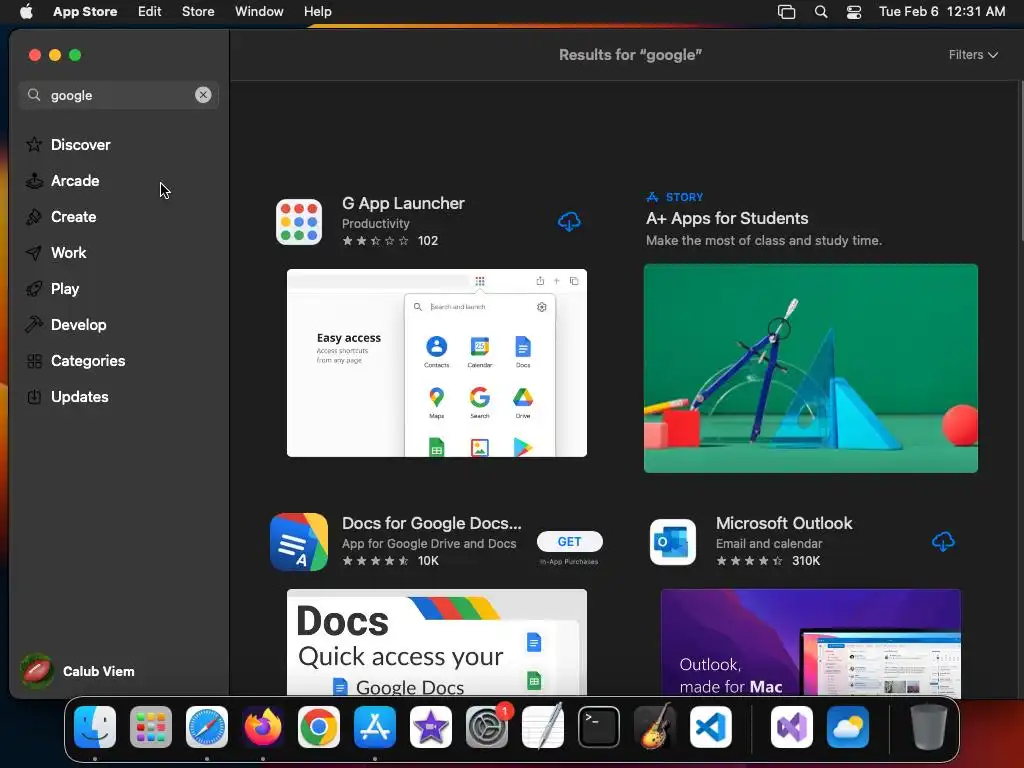Click the results vertical scrollbar
Image resolution: width=1024 pixels, height=768 pixels.
click(1021, 161)
